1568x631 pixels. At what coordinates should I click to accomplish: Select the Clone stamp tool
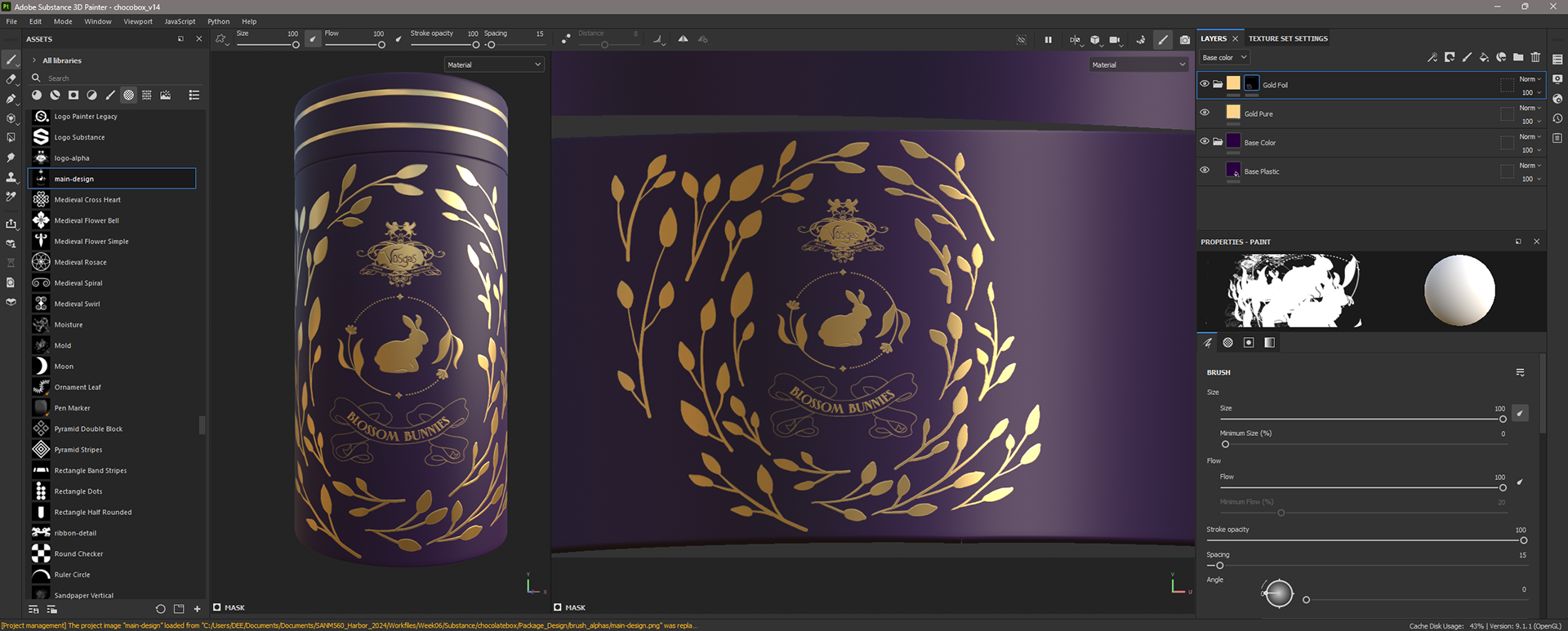(x=11, y=177)
